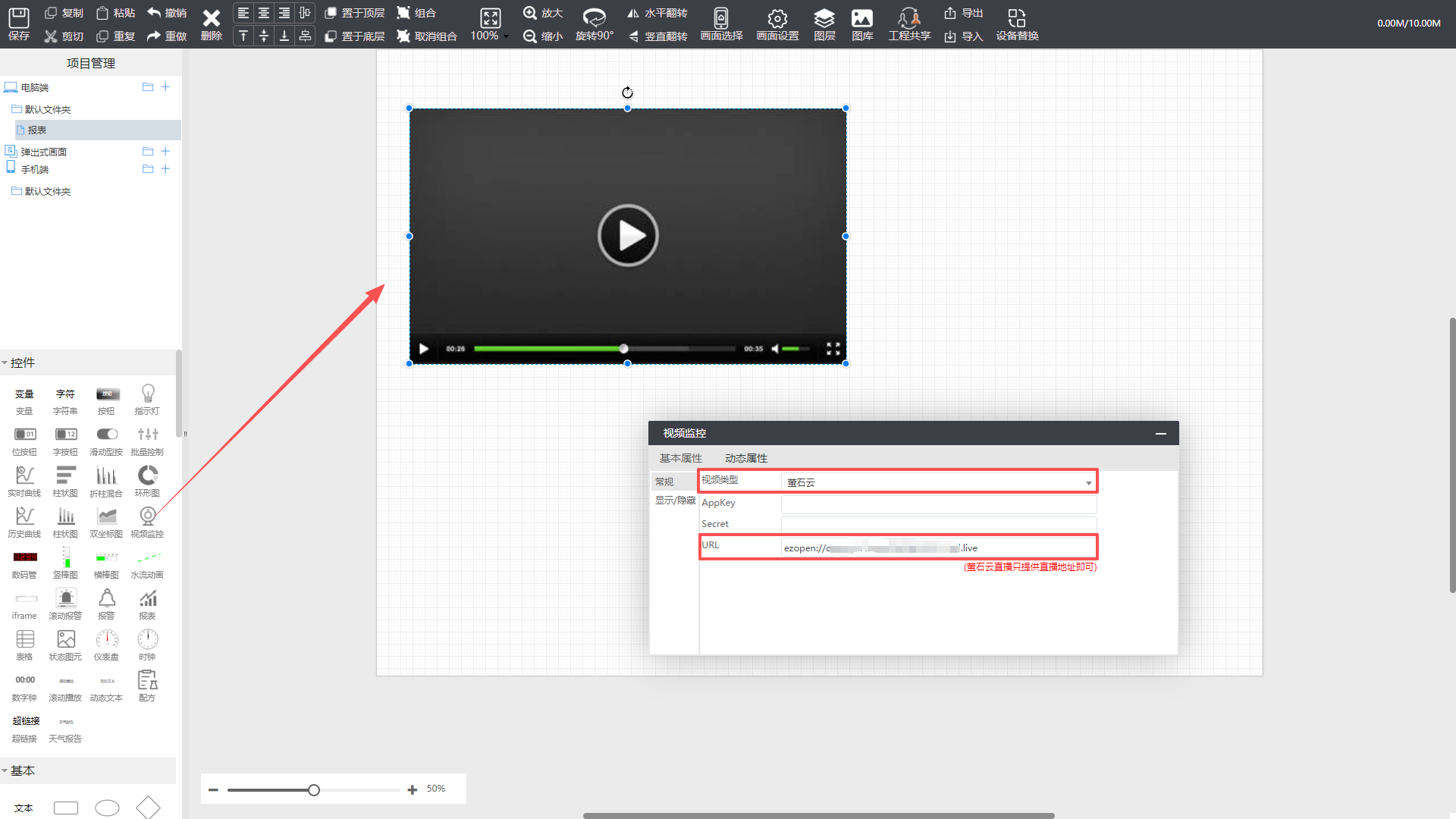Click the 画面设置 gear icon
The width and height of the screenshot is (1456, 819).
coord(777,18)
